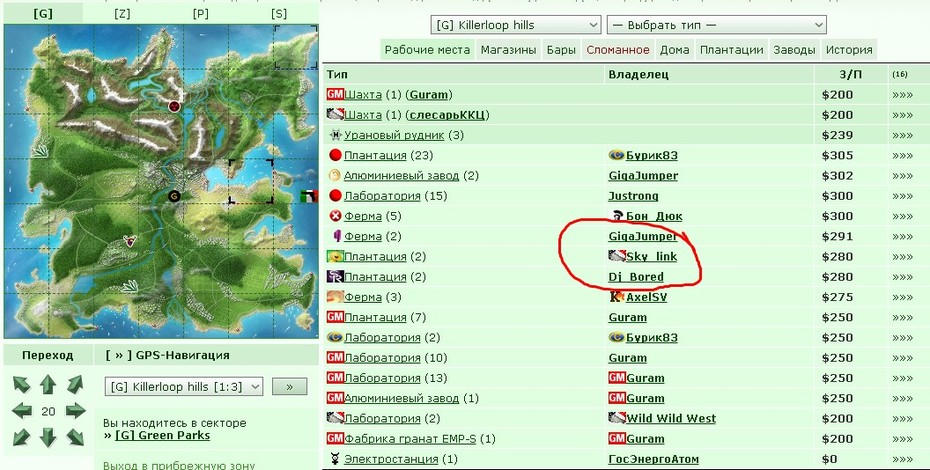Click the [ » ] GPS-Навигация header
Image resolution: width=930 pixels, height=470 pixels.
tap(168, 355)
